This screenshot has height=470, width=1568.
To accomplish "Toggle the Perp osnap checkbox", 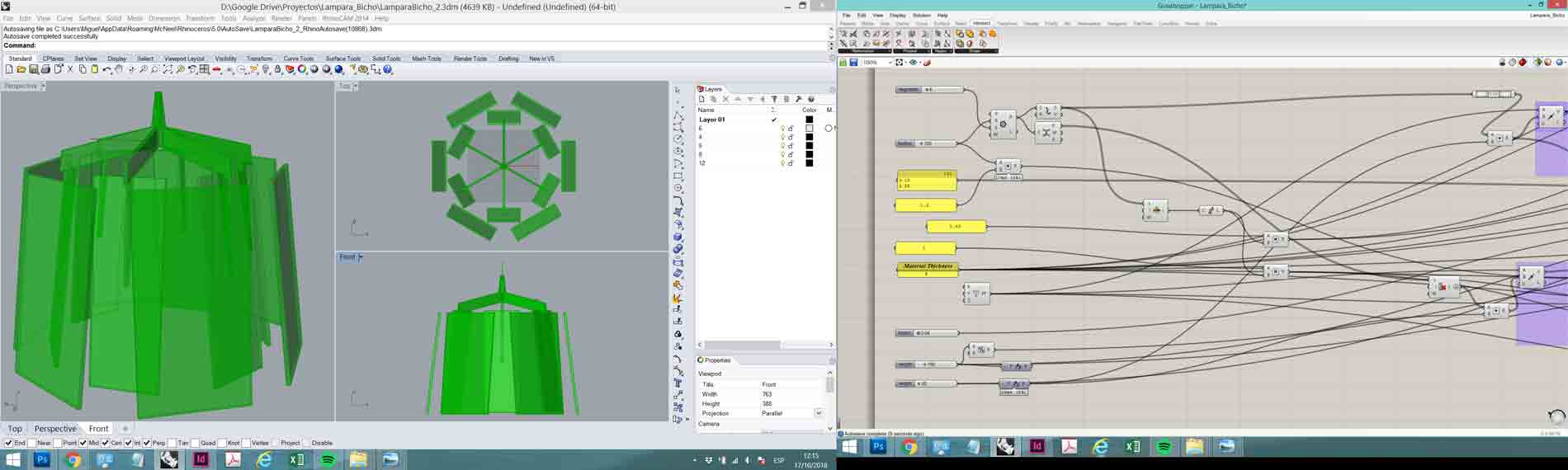I will coord(147,443).
